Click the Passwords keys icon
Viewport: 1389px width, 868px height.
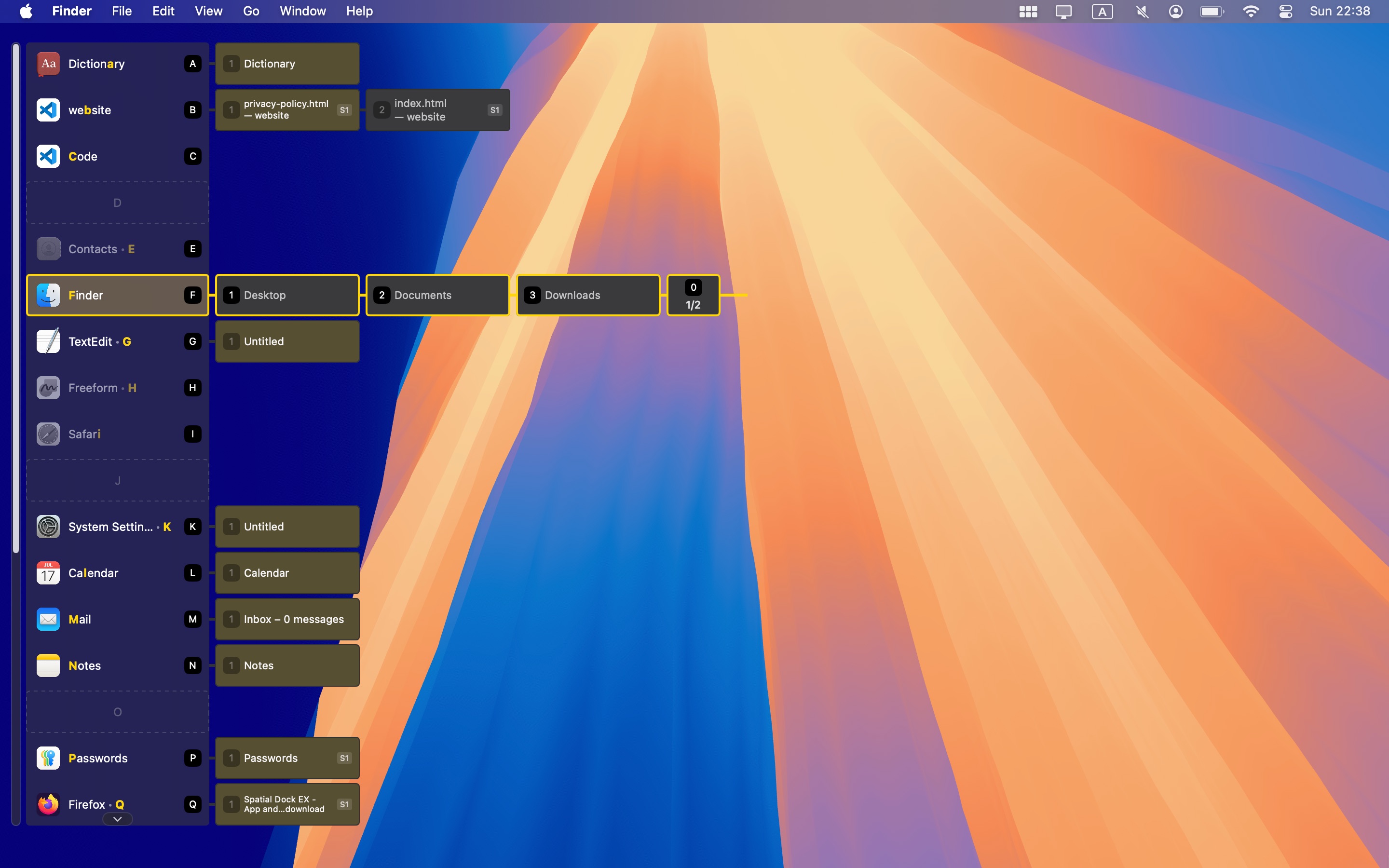coord(48,759)
